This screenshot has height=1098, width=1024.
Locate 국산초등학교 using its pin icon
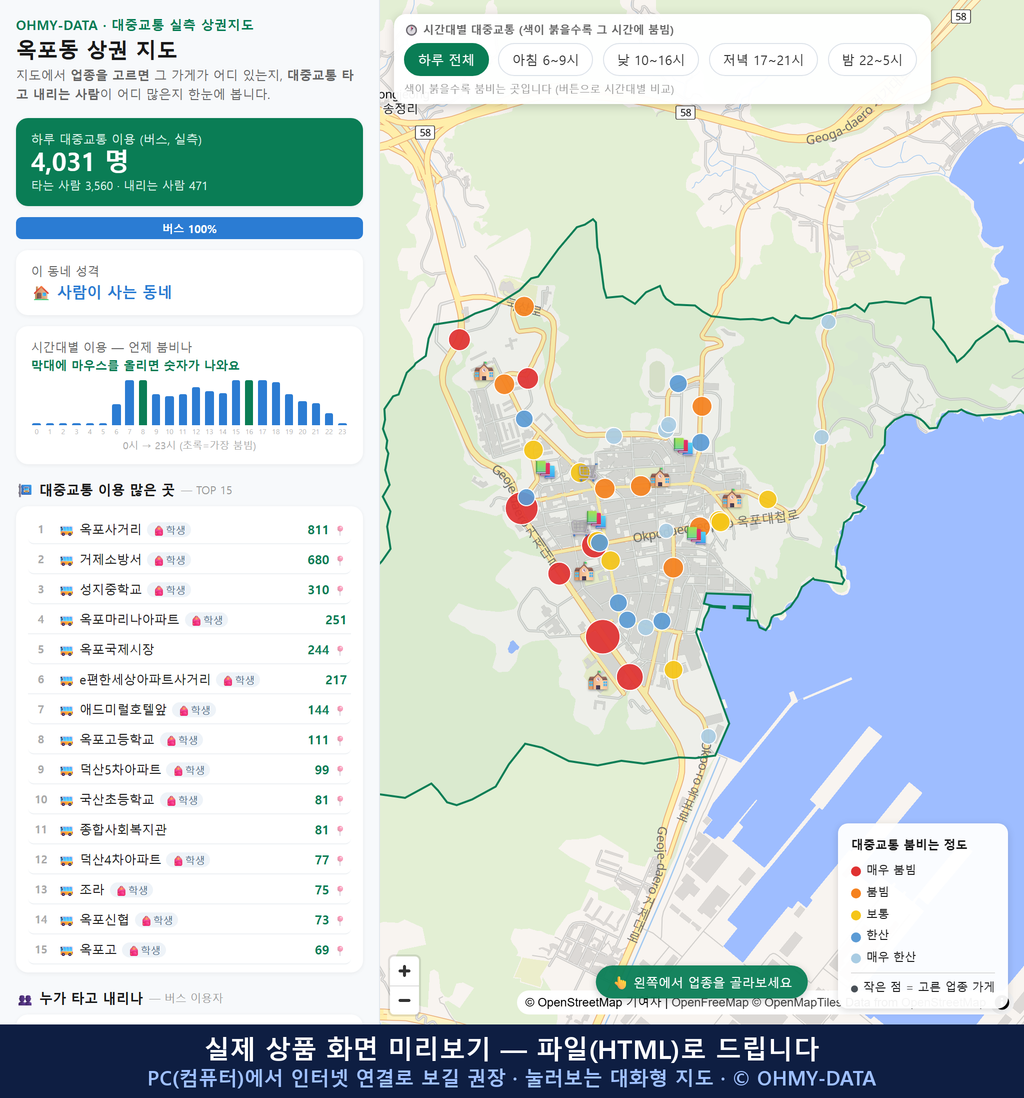pos(340,800)
